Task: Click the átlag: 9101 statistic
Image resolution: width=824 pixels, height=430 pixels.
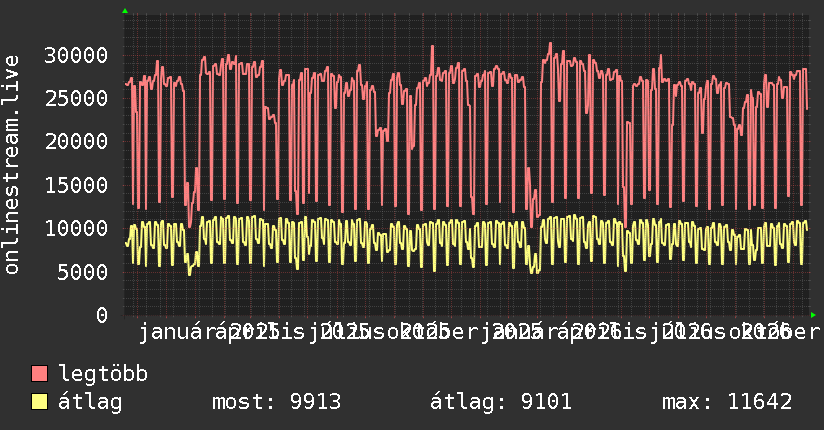Action: pyautogui.click(x=501, y=402)
